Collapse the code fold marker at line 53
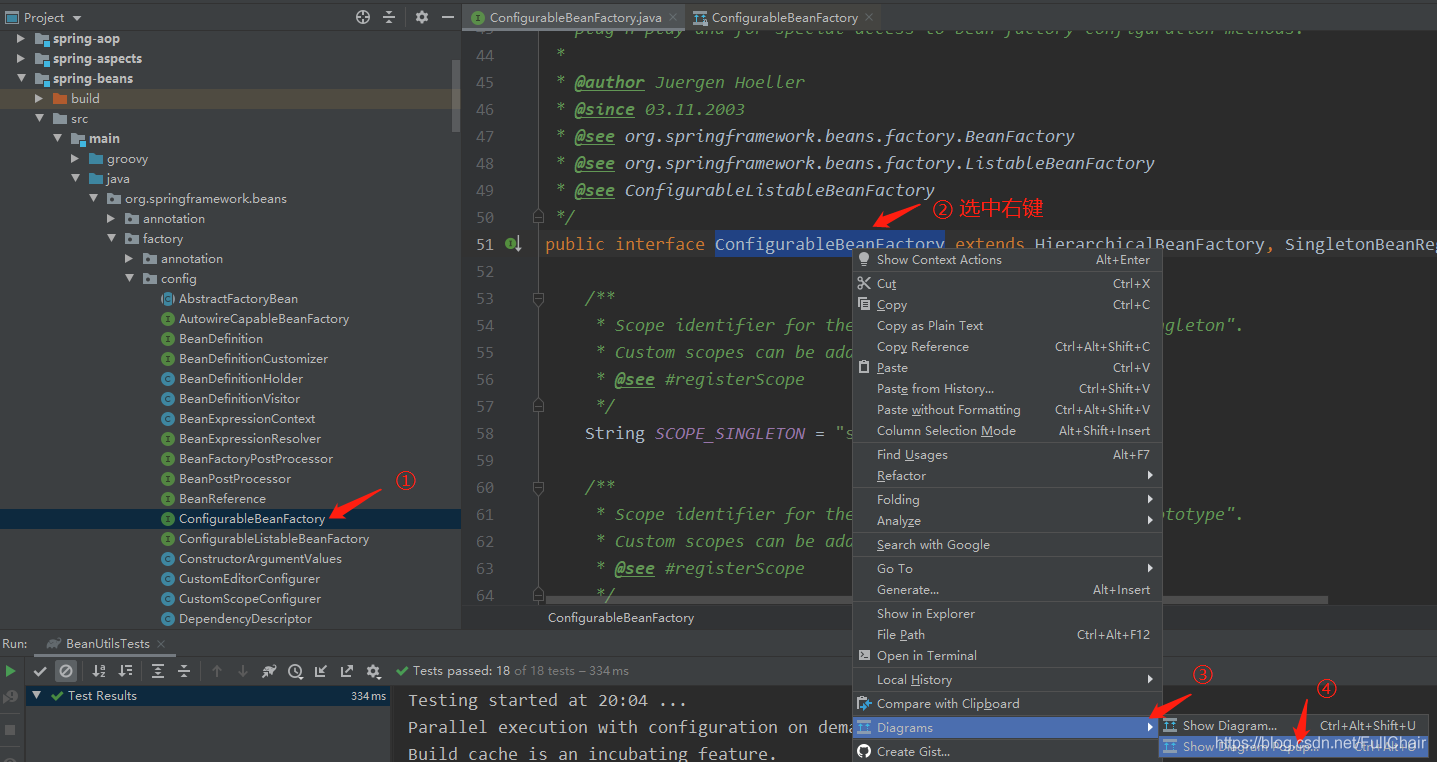Viewport: 1437px width, 762px height. click(x=538, y=298)
